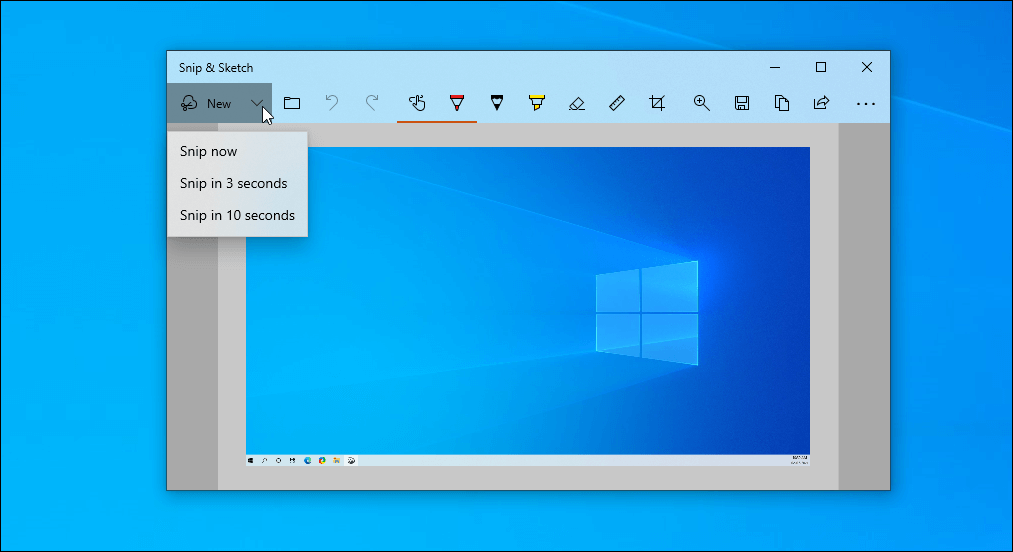Start the Image crop tool
Screen dimensions: 1013x552
[x=657, y=103]
